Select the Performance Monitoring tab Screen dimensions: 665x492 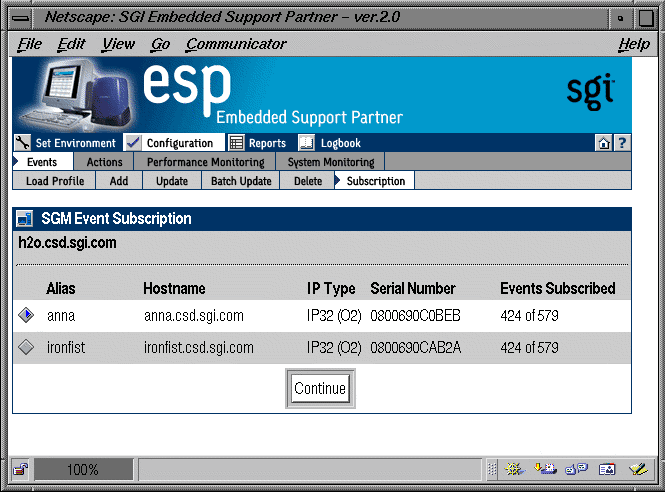(x=205, y=162)
